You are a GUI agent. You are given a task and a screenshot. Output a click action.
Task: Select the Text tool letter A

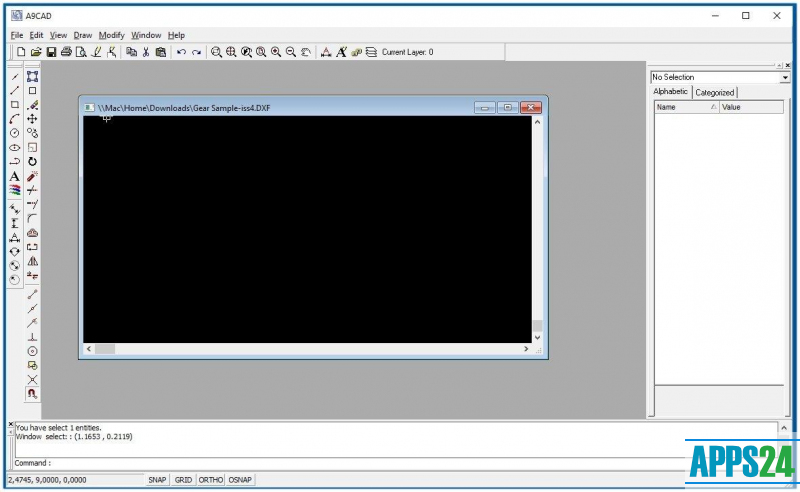point(15,177)
